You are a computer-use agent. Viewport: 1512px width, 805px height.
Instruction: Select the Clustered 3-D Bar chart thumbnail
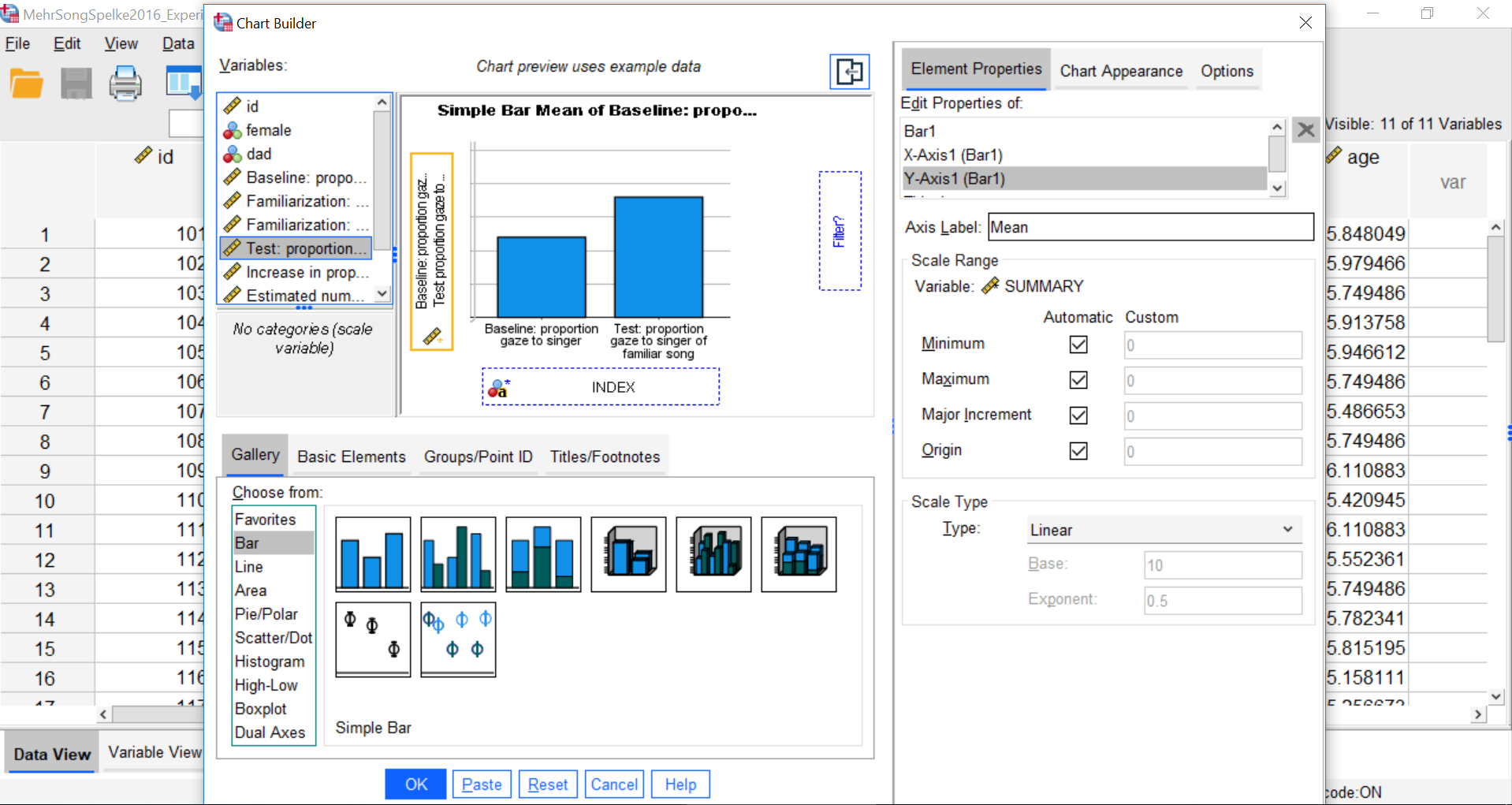point(713,554)
